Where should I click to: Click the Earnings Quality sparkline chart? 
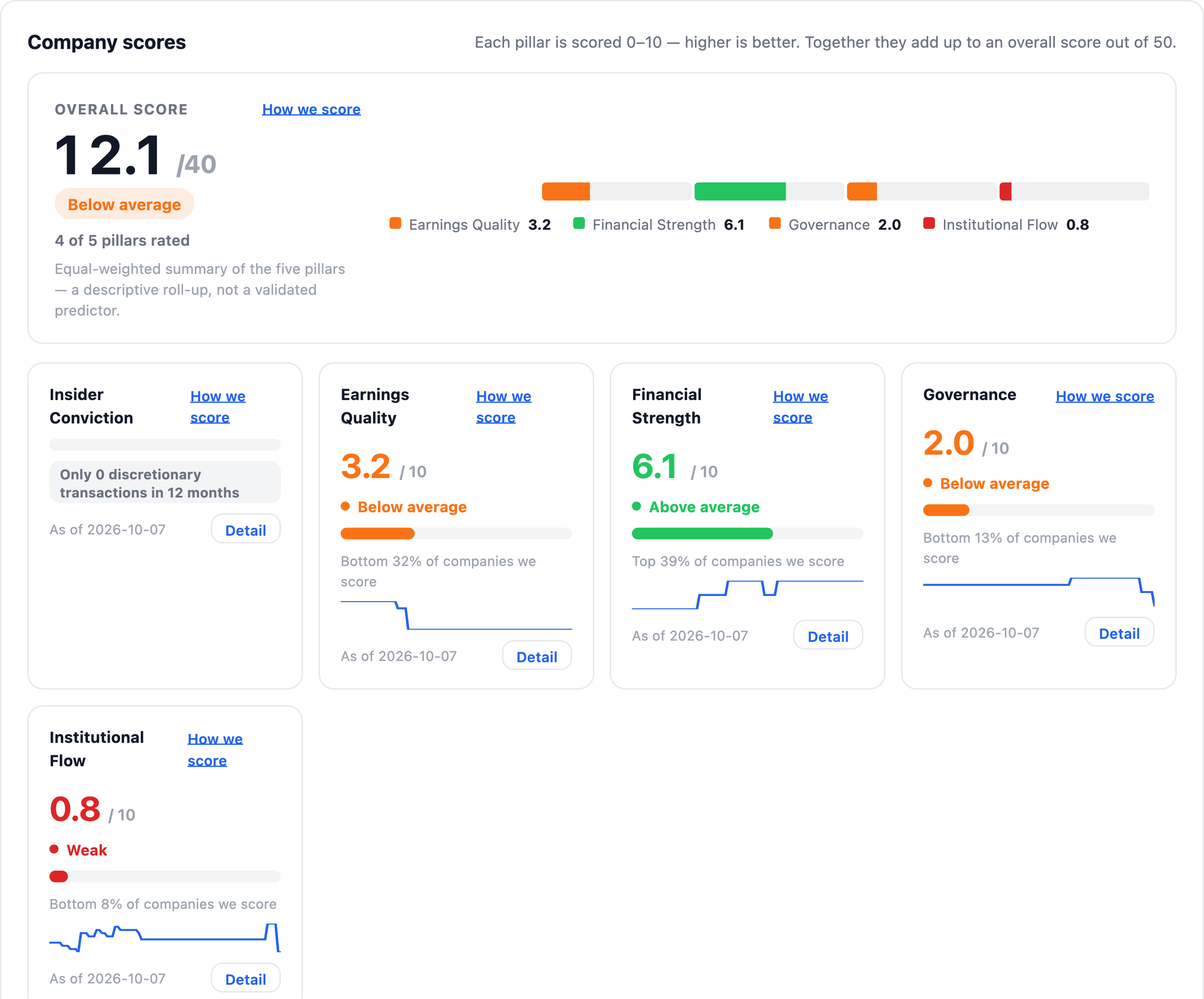coord(456,615)
